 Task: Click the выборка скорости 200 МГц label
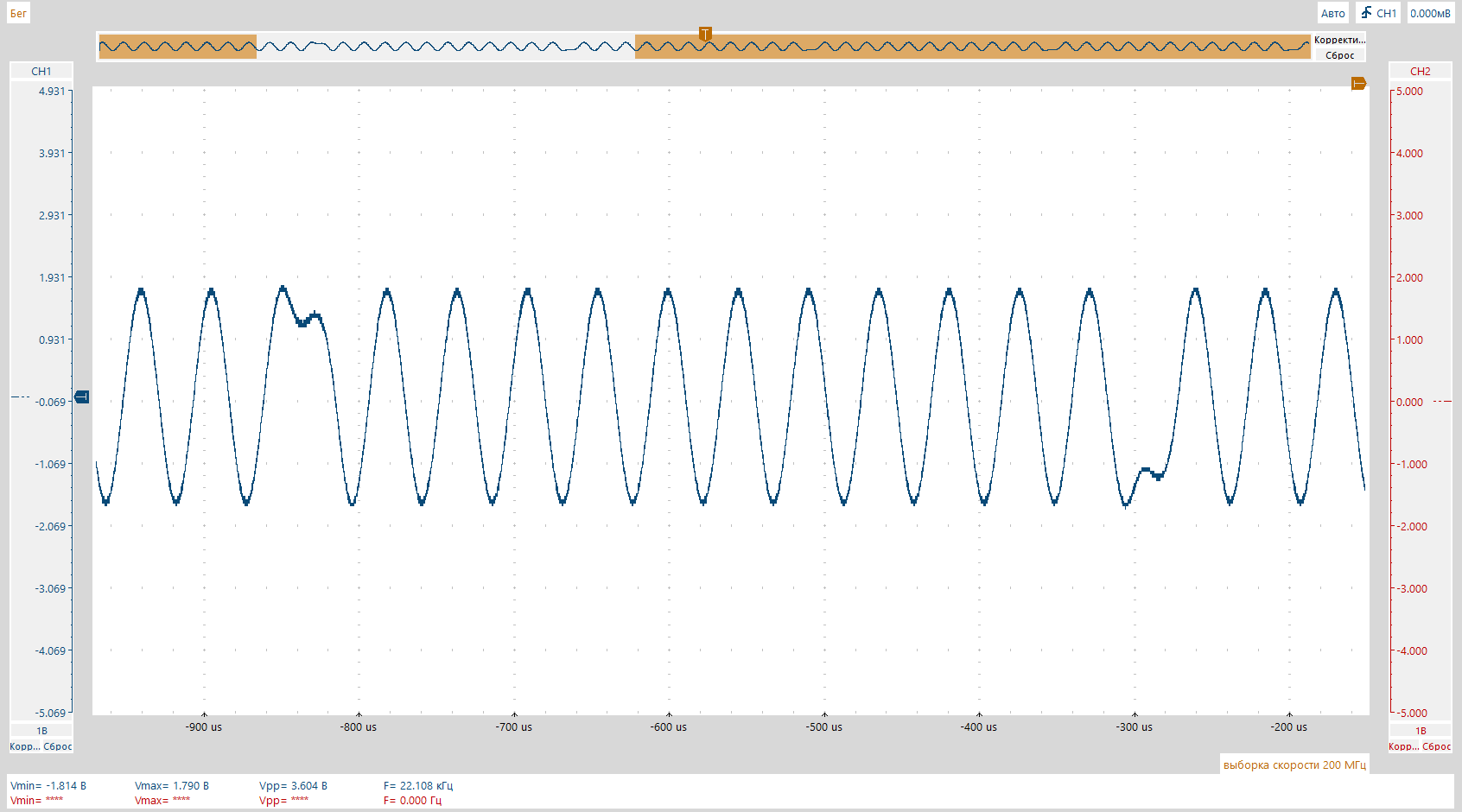click(x=1294, y=764)
